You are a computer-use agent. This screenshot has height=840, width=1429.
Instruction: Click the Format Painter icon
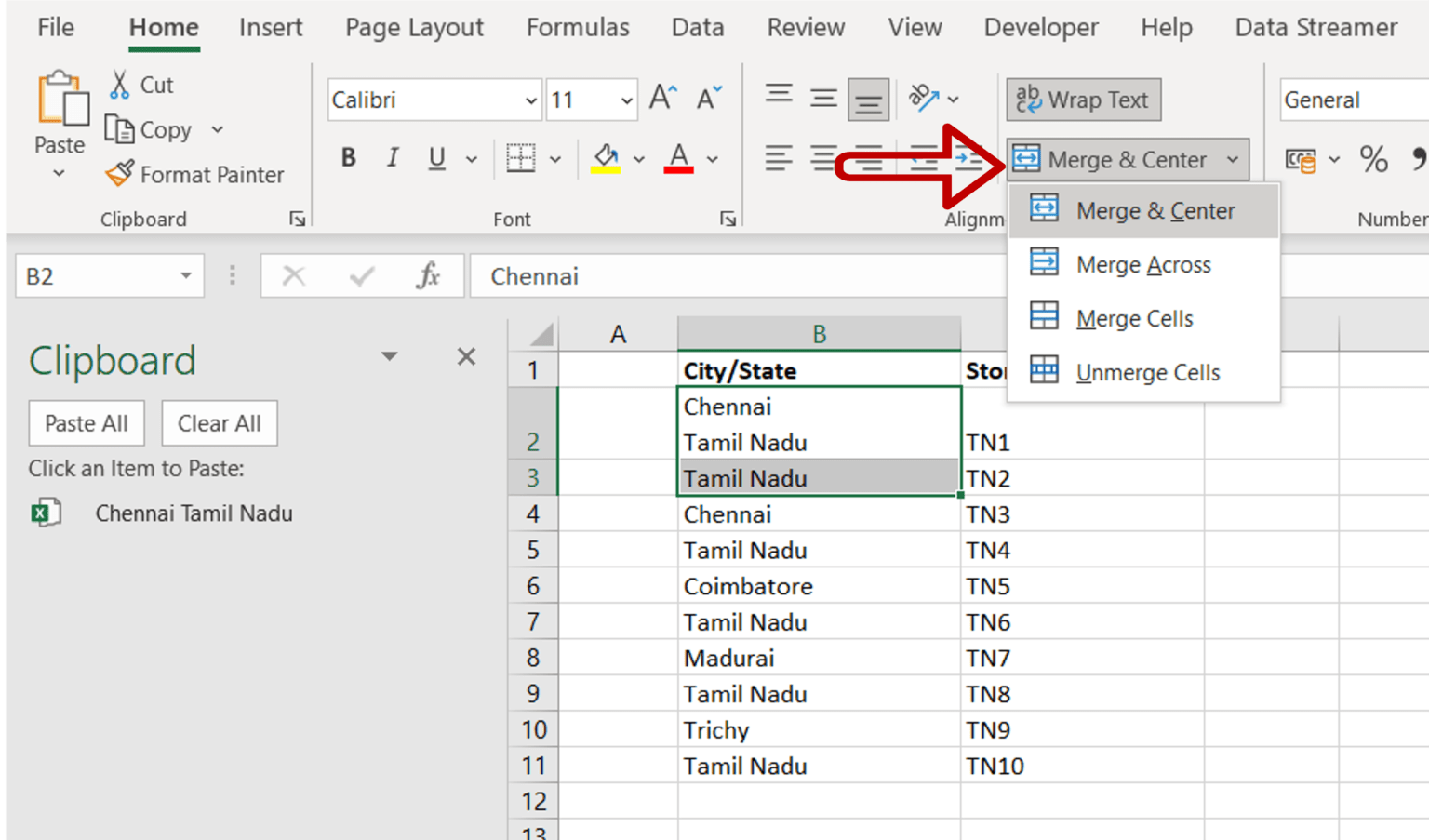point(120,174)
